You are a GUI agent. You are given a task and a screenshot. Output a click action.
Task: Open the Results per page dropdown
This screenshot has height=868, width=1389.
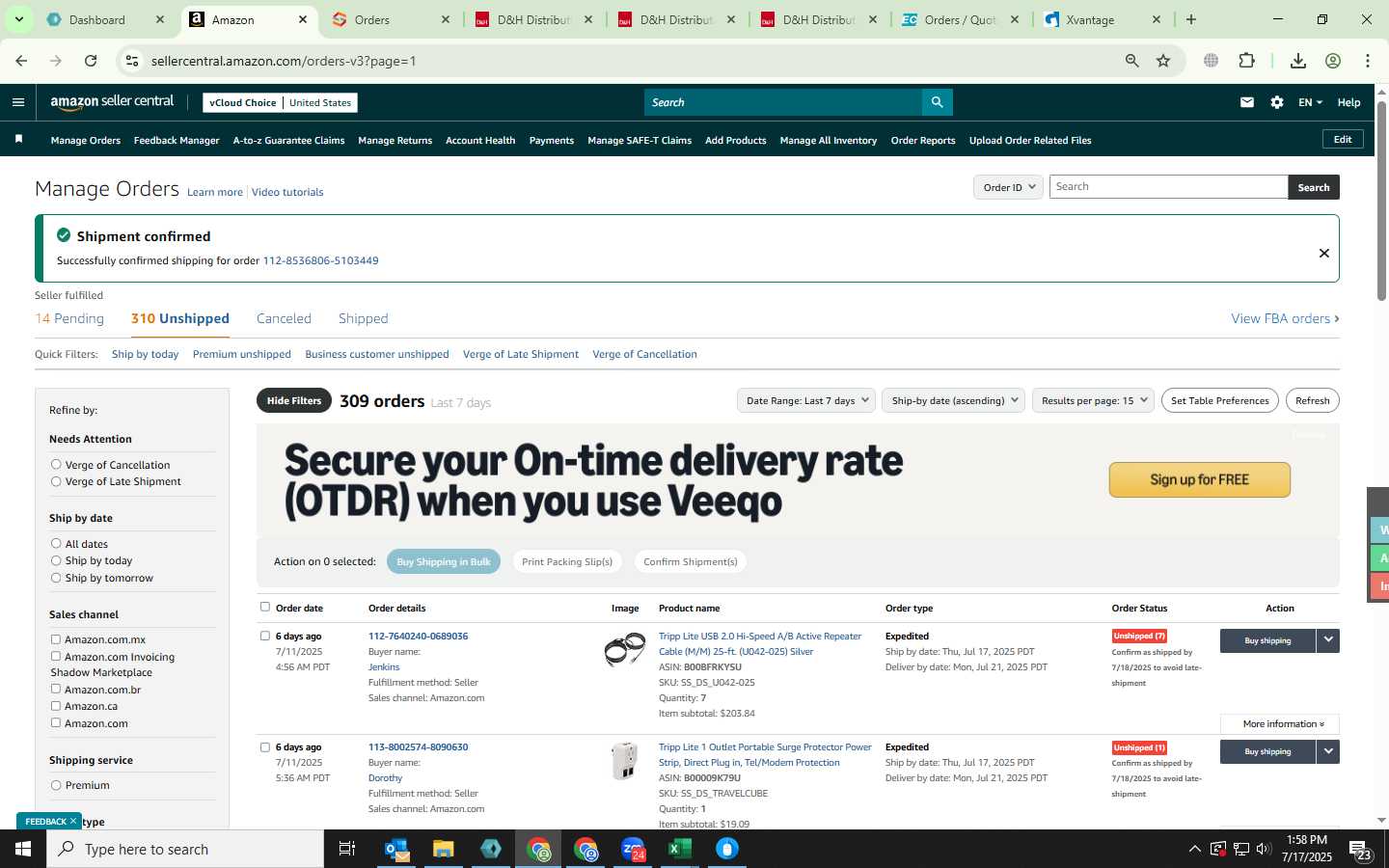(1093, 400)
